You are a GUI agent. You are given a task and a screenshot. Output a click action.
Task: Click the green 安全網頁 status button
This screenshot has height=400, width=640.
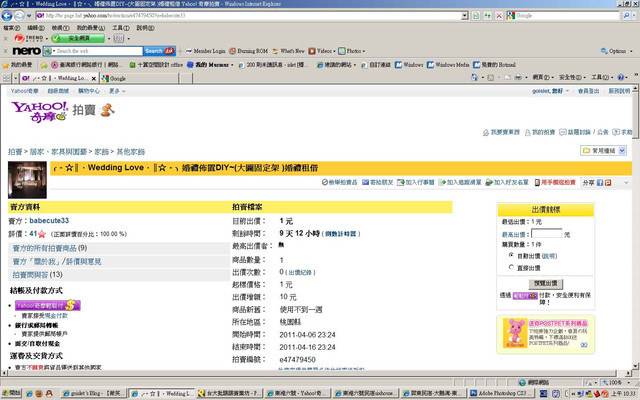click(x=78, y=38)
